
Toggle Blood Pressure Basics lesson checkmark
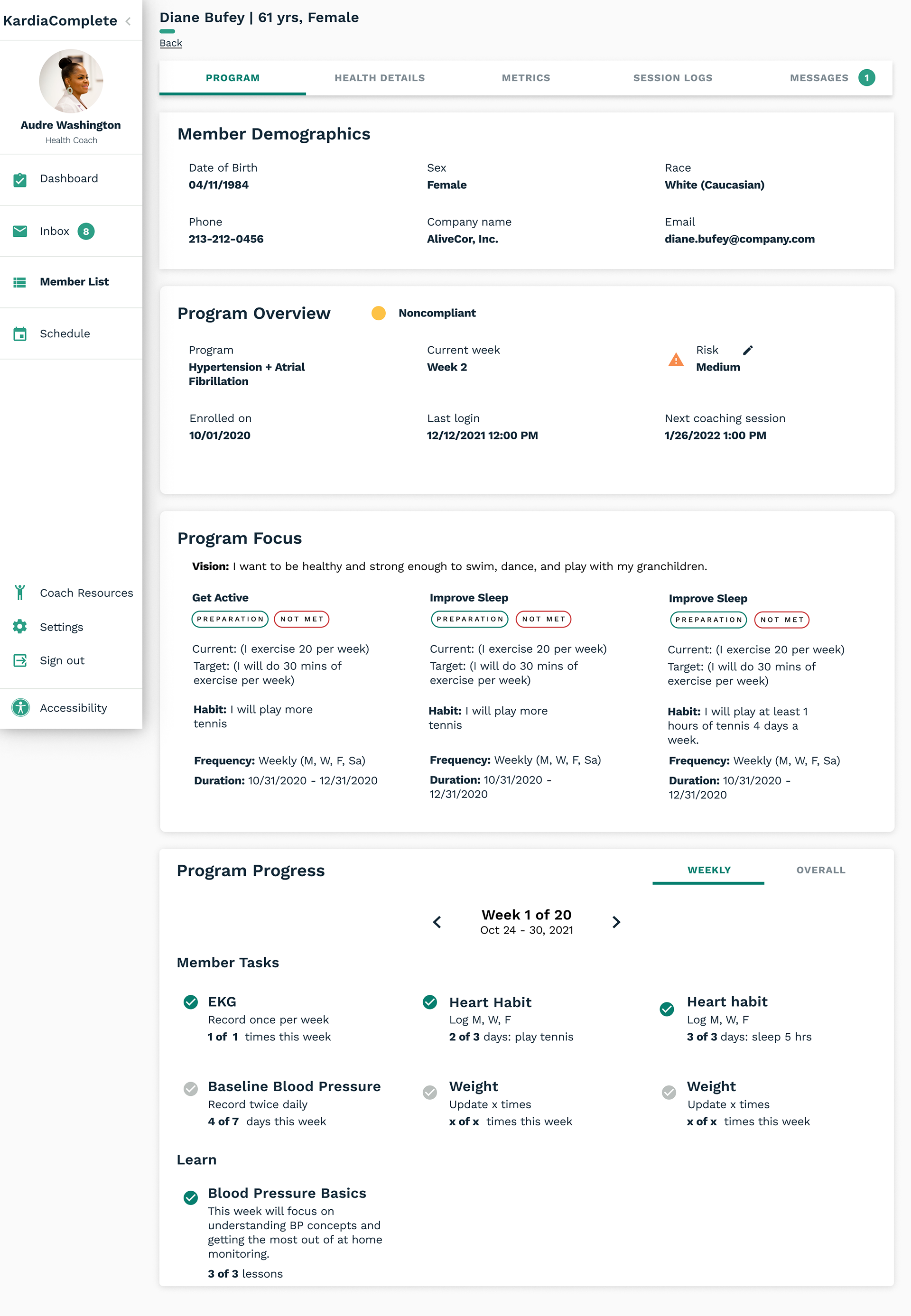(x=191, y=1197)
